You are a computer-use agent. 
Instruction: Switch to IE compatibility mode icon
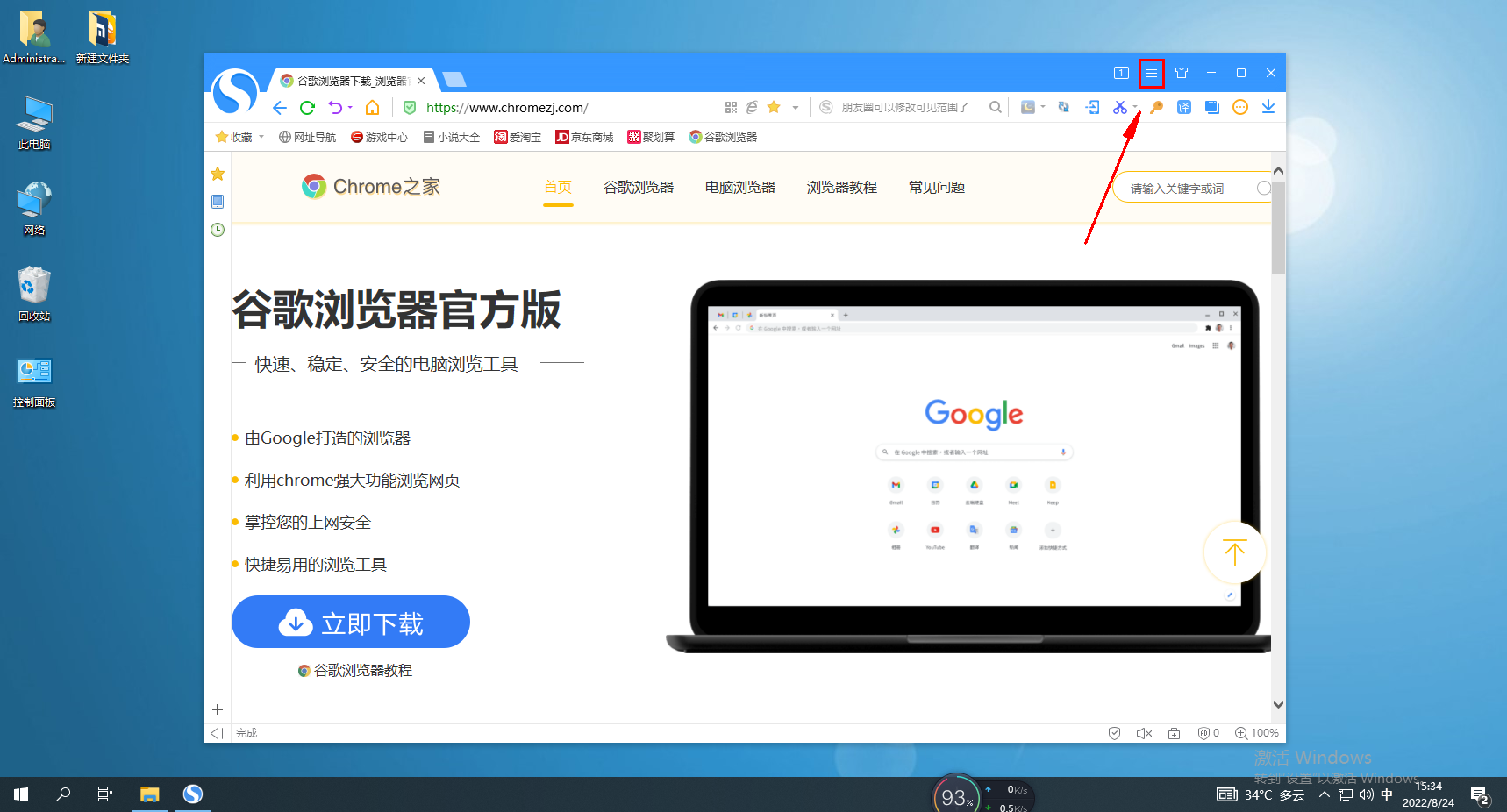tap(752, 108)
